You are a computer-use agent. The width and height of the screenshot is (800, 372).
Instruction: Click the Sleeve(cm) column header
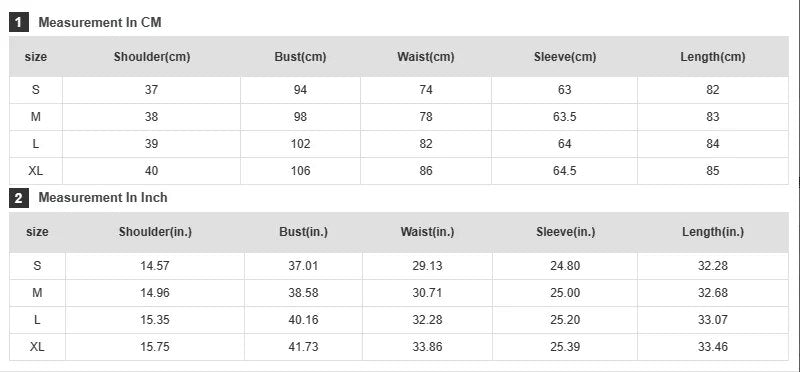[565, 57]
